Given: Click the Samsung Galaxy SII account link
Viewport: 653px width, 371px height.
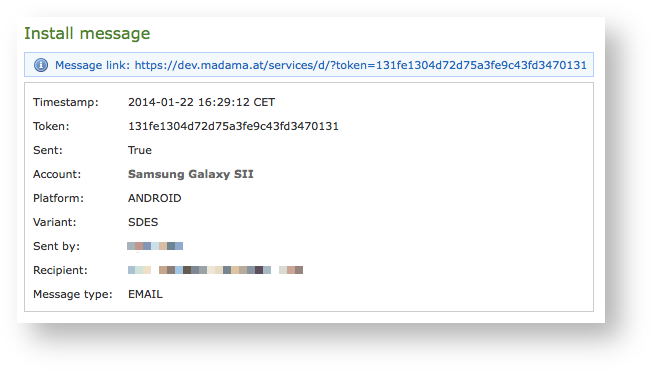Looking at the screenshot, I should pos(191,174).
